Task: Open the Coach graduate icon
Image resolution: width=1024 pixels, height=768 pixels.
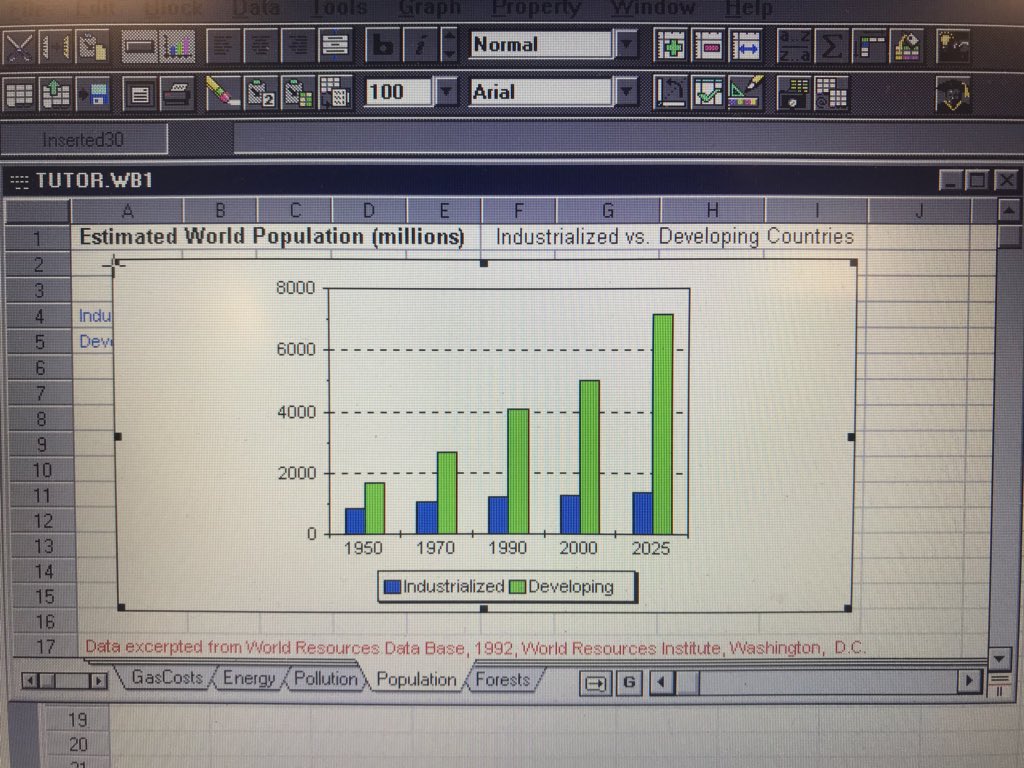Action: coord(953,94)
